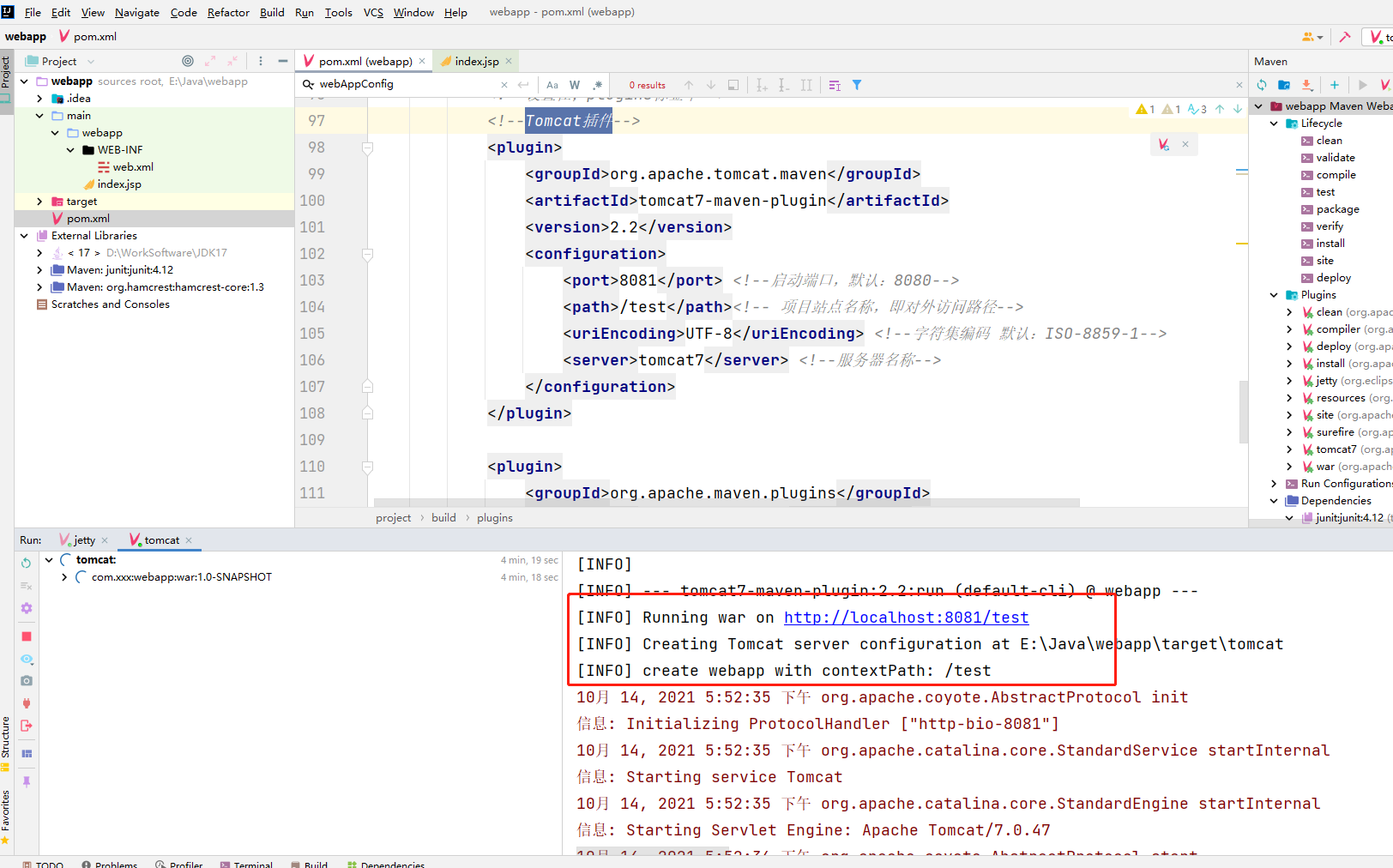Open Structure side tool window
Image resolution: width=1393 pixels, height=868 pixels.
[6, 744]
